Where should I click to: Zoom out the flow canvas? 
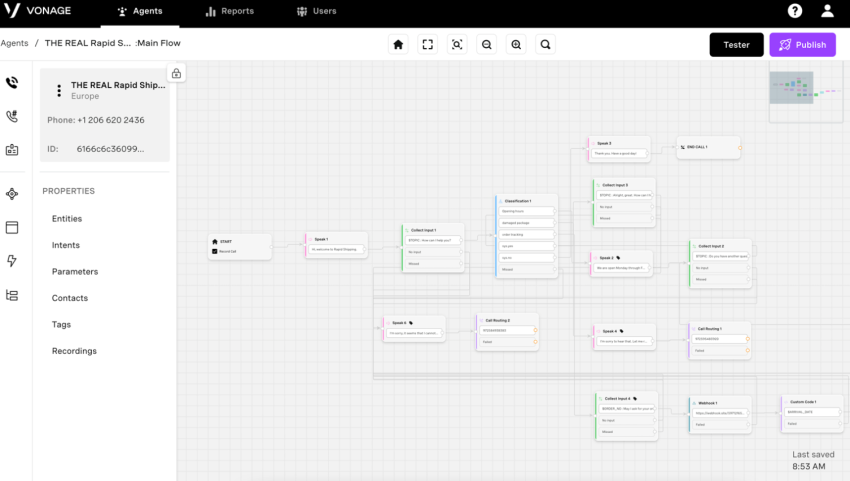point(486,45)
